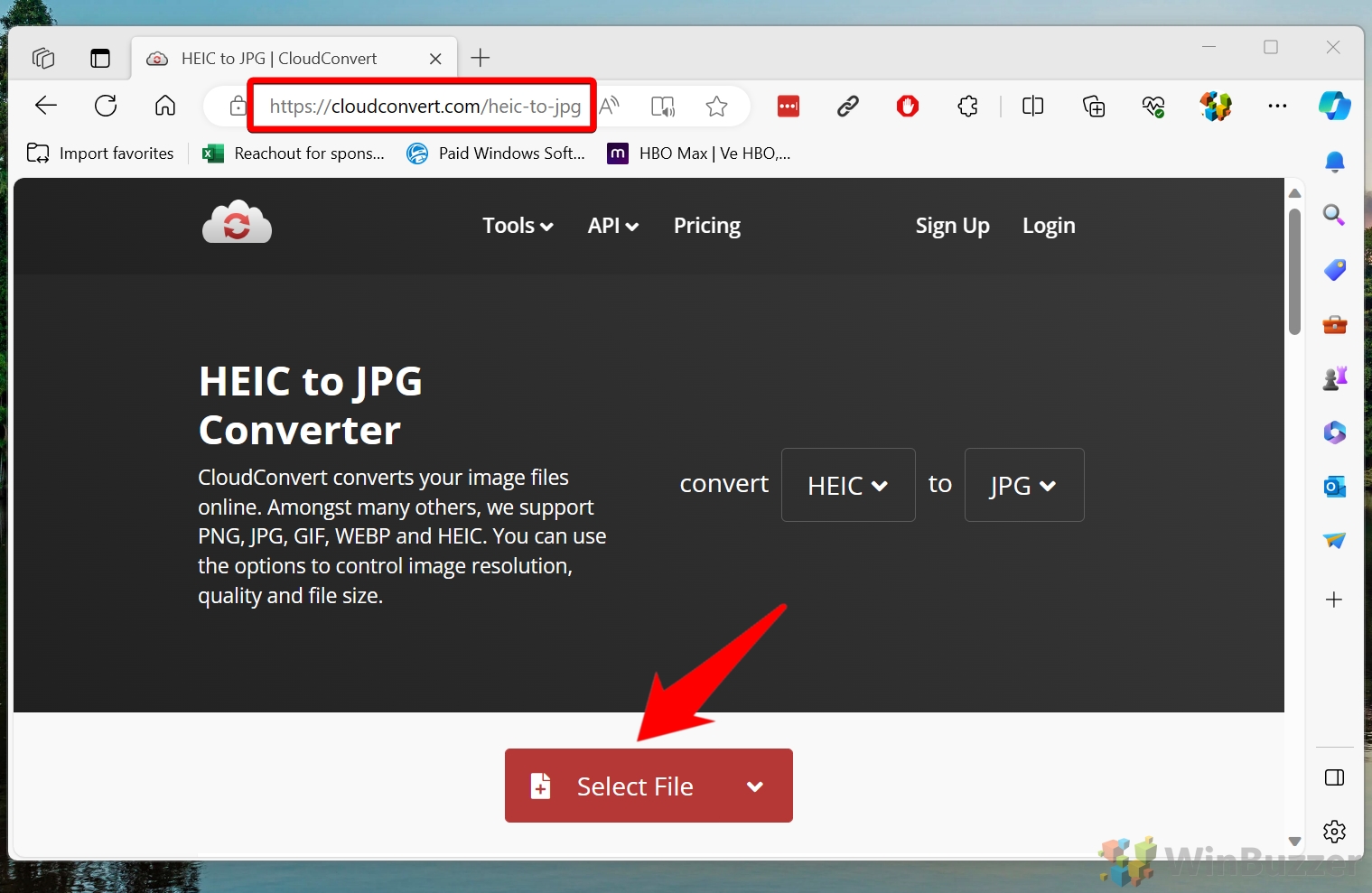
Task: Click Import favorites in bookmarks bar
Action: 100,153
